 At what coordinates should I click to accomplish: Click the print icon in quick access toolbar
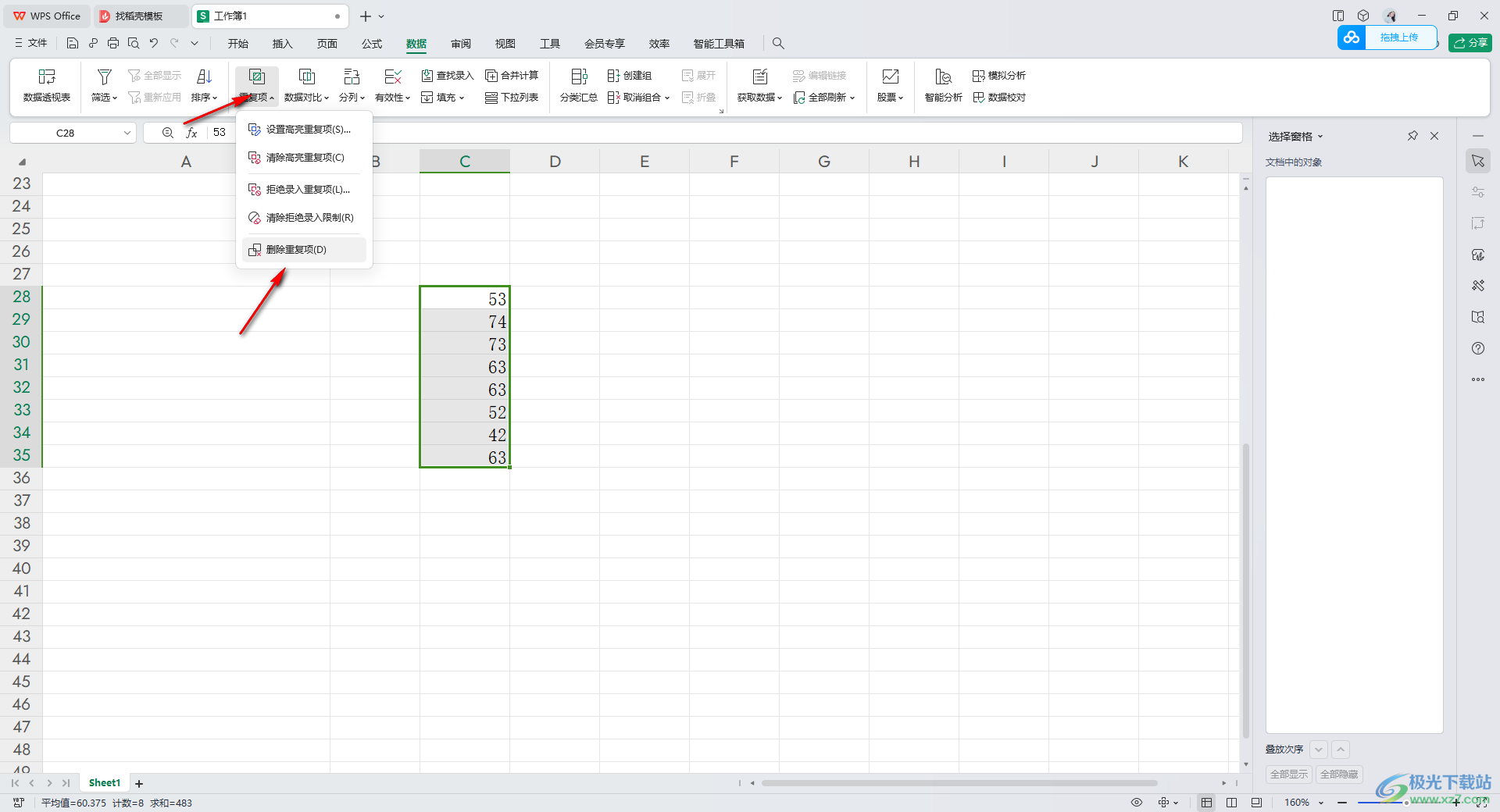point(113,43)
